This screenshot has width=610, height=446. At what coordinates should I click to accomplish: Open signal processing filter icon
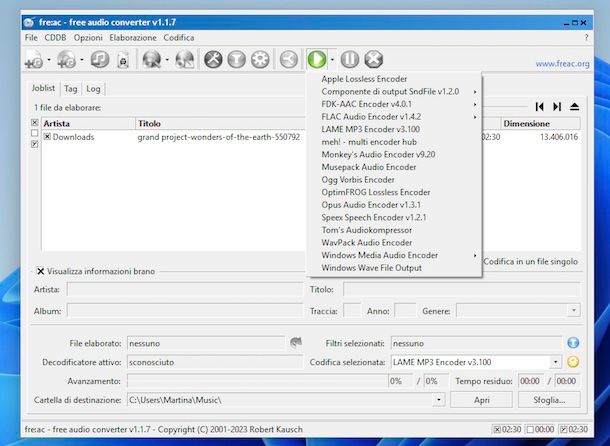tap(237, 60)
